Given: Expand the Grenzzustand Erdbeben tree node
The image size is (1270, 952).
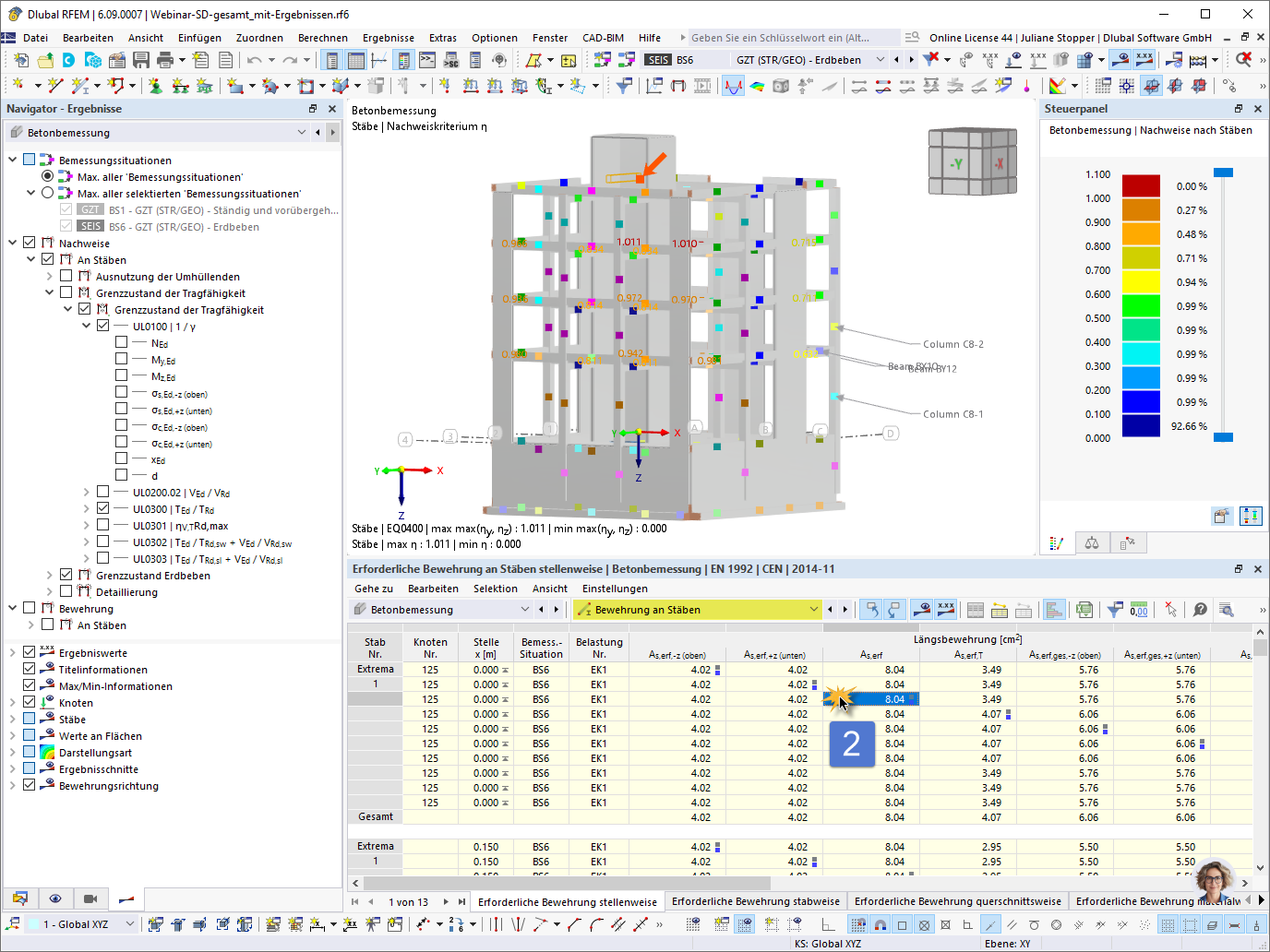Looking at the screenshot, I should coord(50,575).
